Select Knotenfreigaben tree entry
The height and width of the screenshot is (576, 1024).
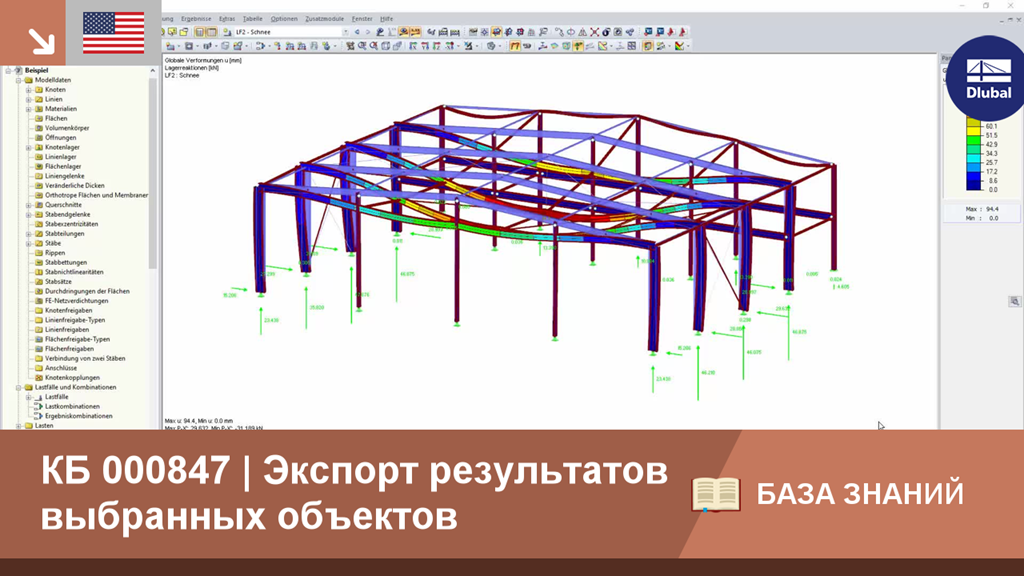click(69, 311)
